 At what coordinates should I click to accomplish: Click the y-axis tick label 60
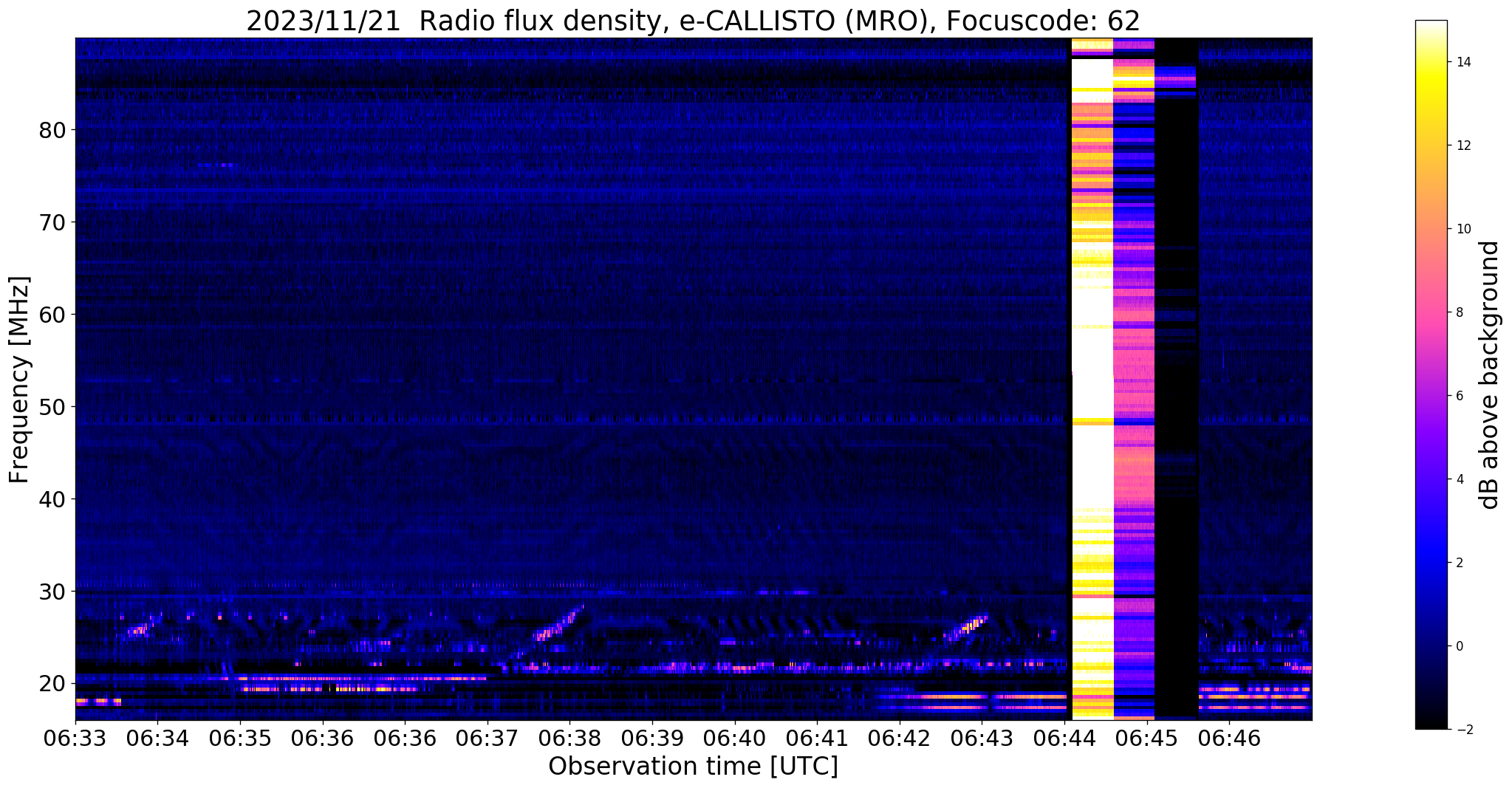[52, 315]
